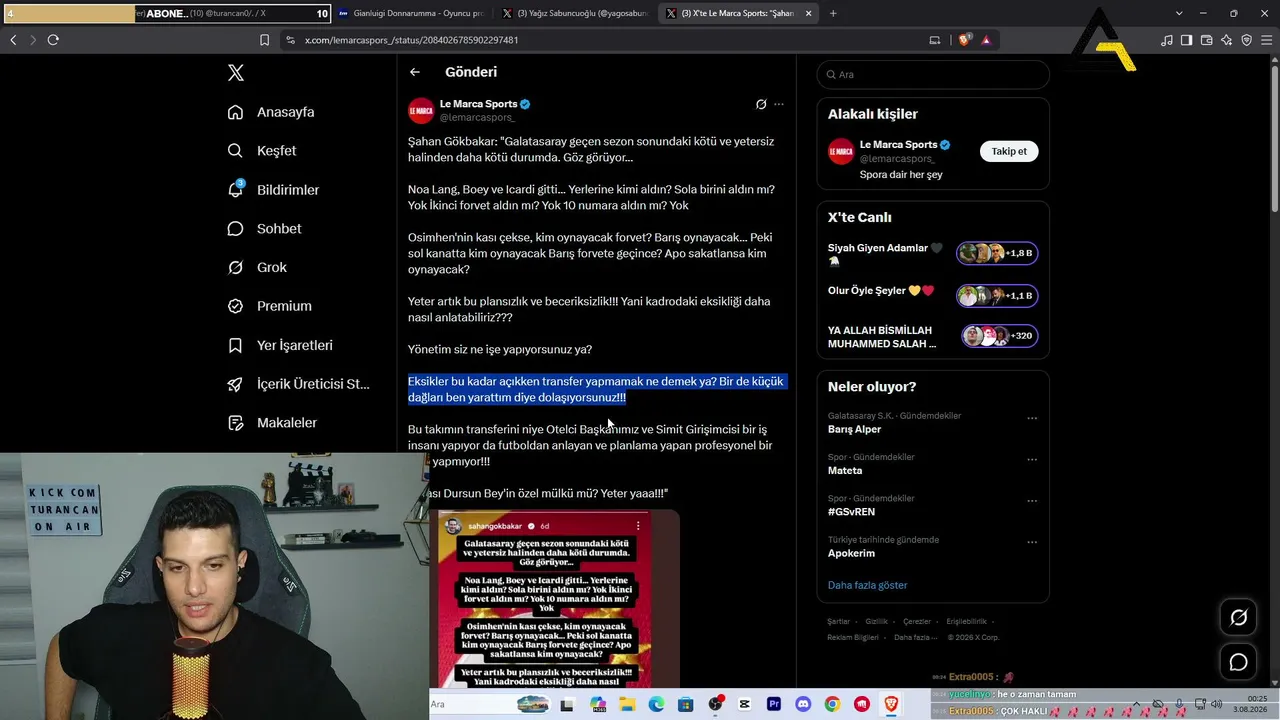Open the Reklam Bilgileri footer link
The image size is (1280, 720).
tap(853, 637)
